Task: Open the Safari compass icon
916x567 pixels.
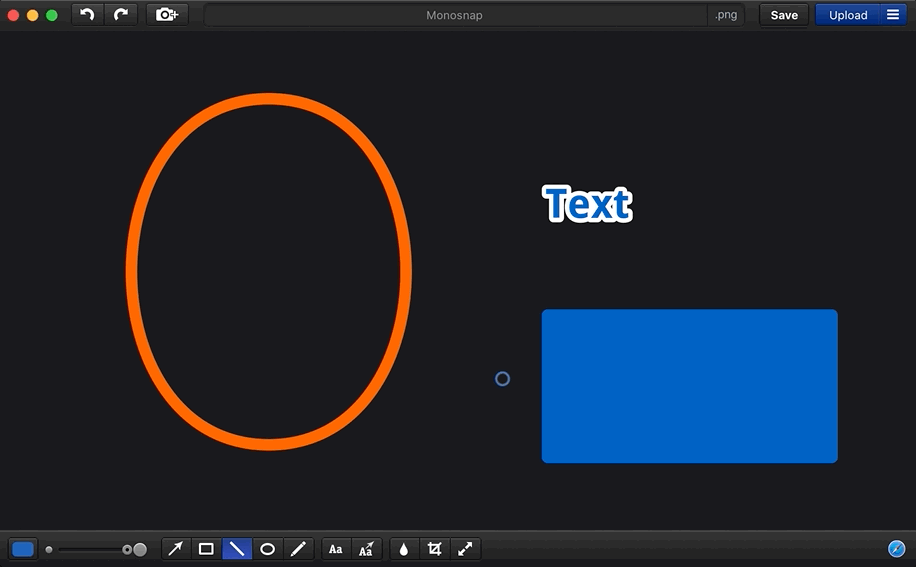Action: [x=896, y=549]
